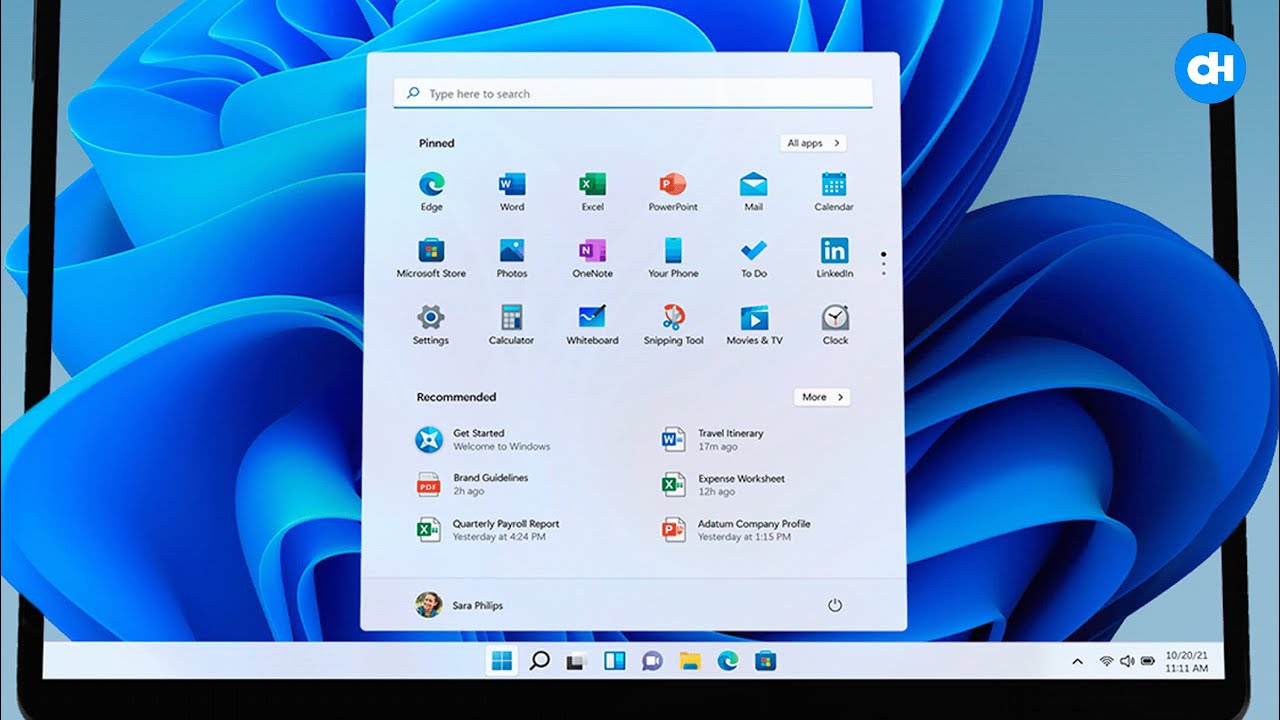
Task: Open the Clock app
Action: (x=835, y=325)
